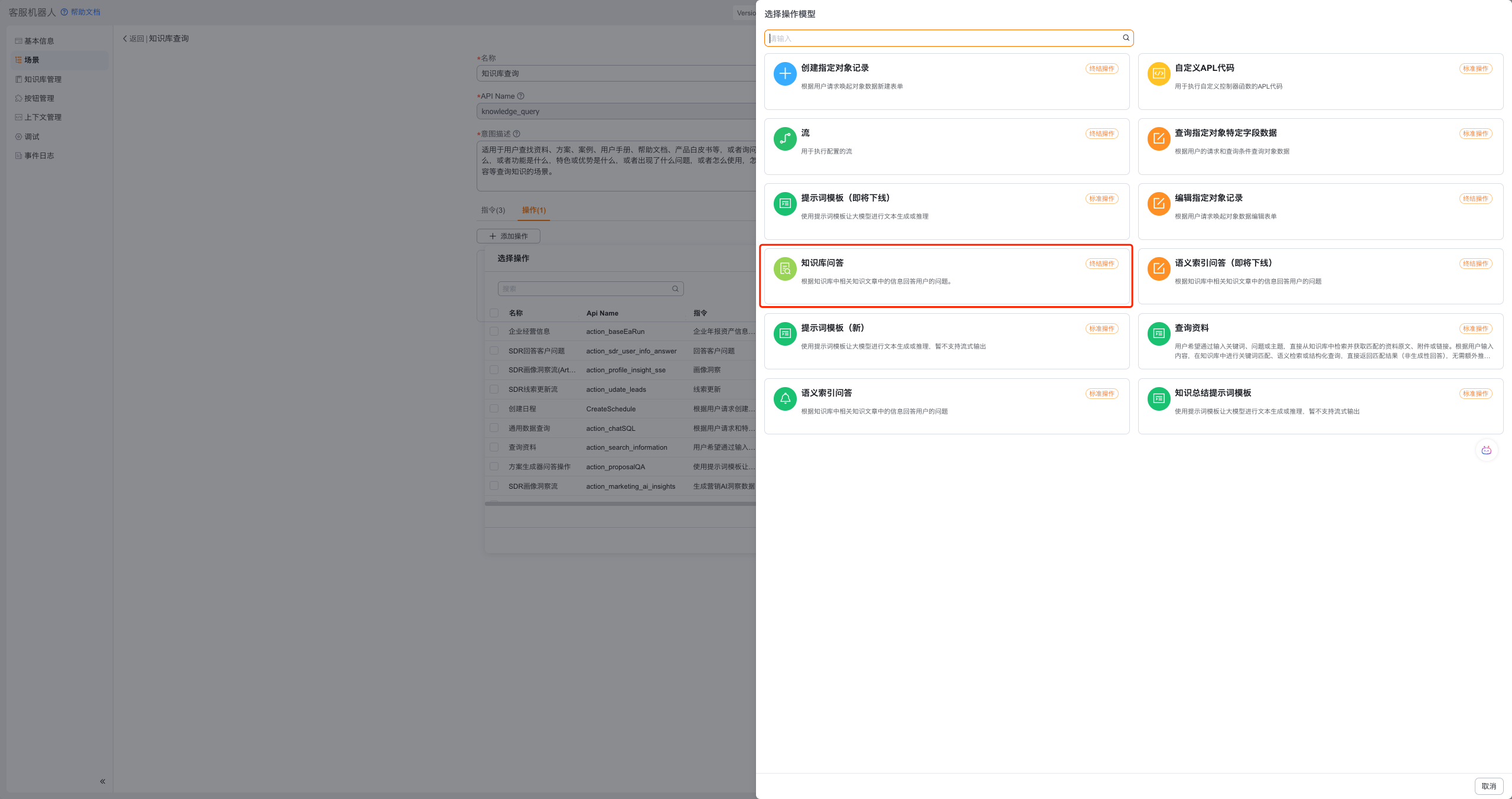Switch to the 指令(3) tab
Image resolution: width=1512 pixels, height=799 pixels.
coord(493,210)
